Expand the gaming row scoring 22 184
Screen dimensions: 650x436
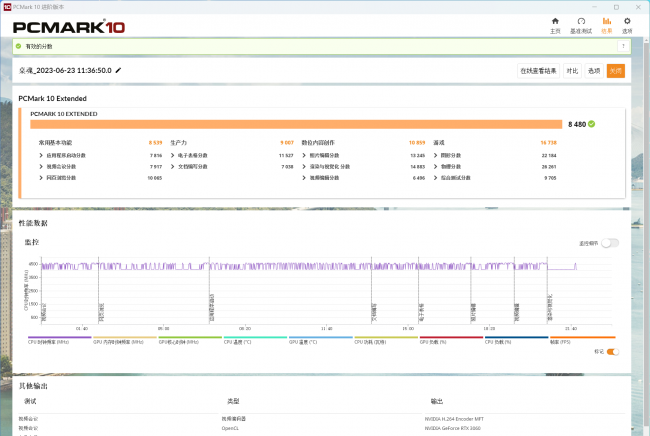[435, 155]
